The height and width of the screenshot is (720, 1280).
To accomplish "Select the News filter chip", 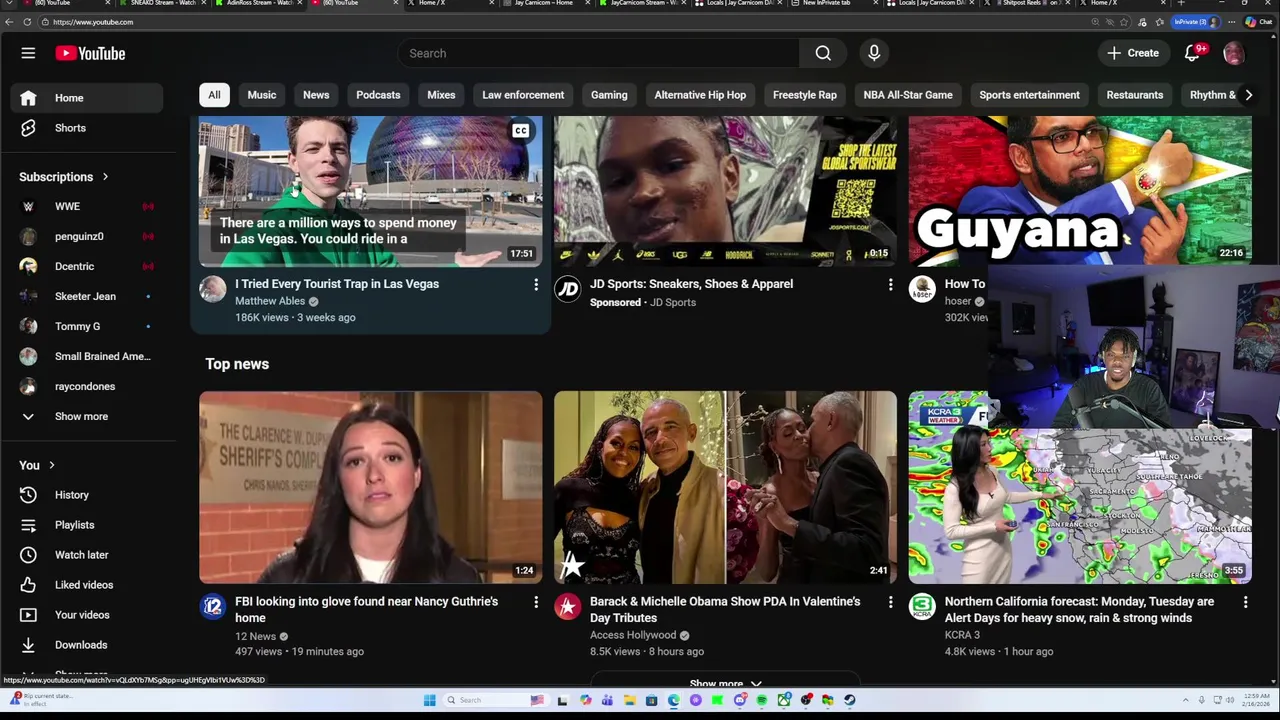I will (316, 95).
